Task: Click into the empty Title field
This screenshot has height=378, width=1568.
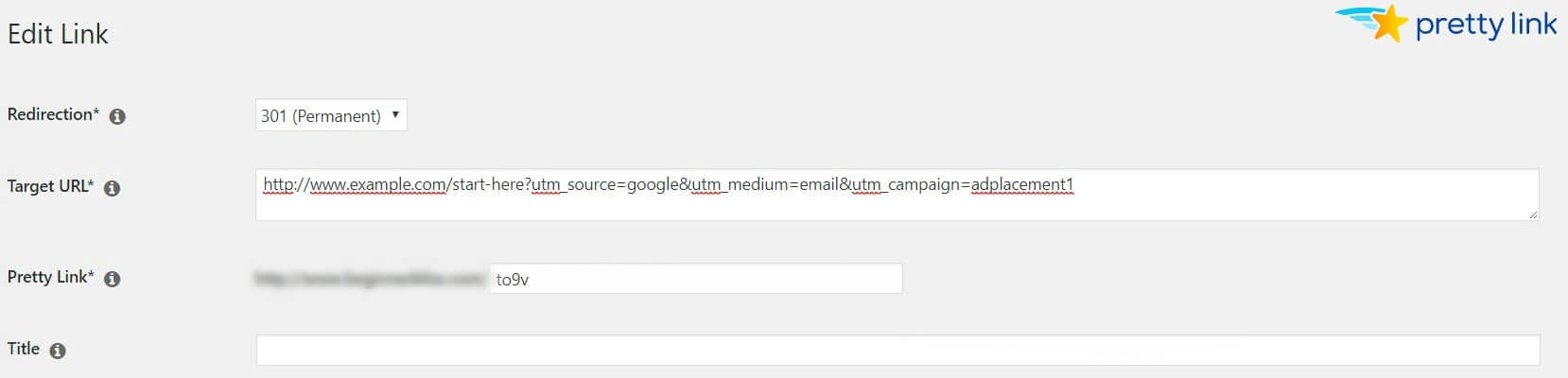Action: pyautogui.click(x=897, y=350)
